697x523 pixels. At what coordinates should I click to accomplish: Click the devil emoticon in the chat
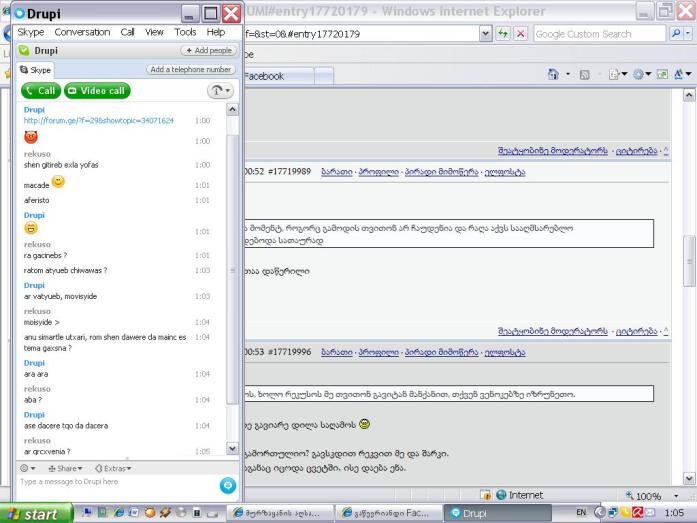31,137
